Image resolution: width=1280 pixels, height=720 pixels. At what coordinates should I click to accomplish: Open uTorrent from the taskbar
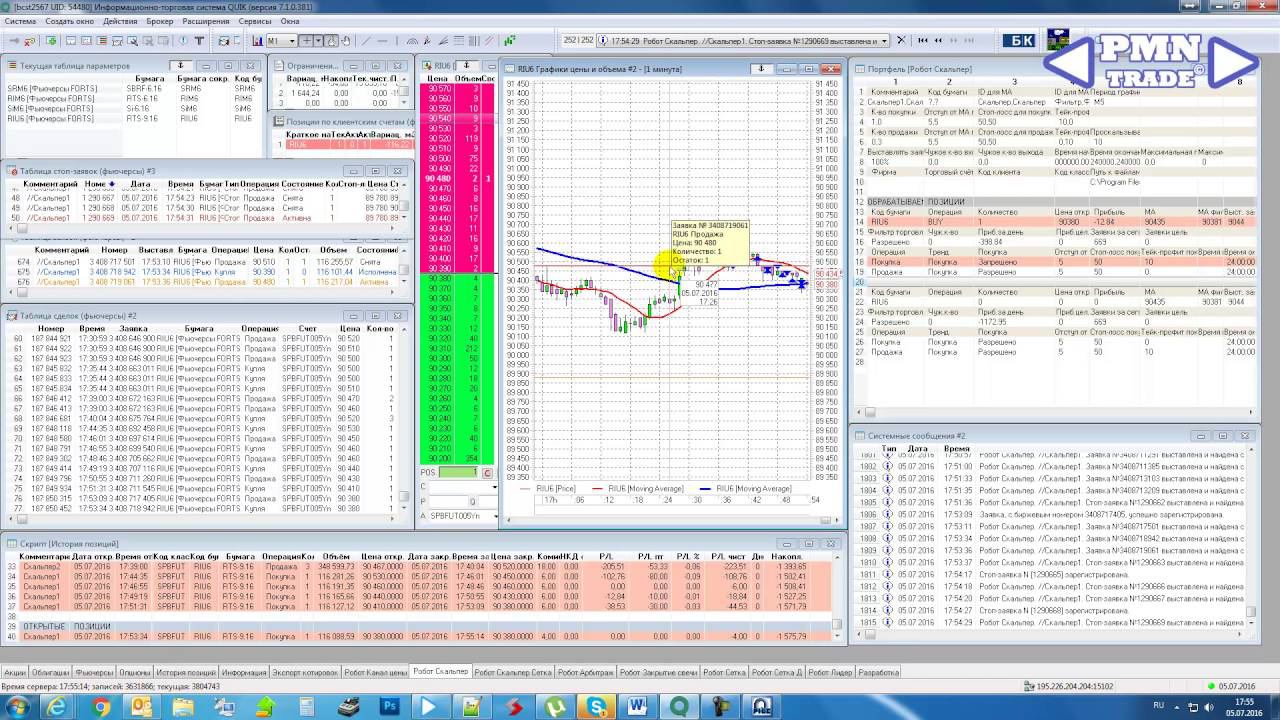pyautogui.click(x=554, y=707)
